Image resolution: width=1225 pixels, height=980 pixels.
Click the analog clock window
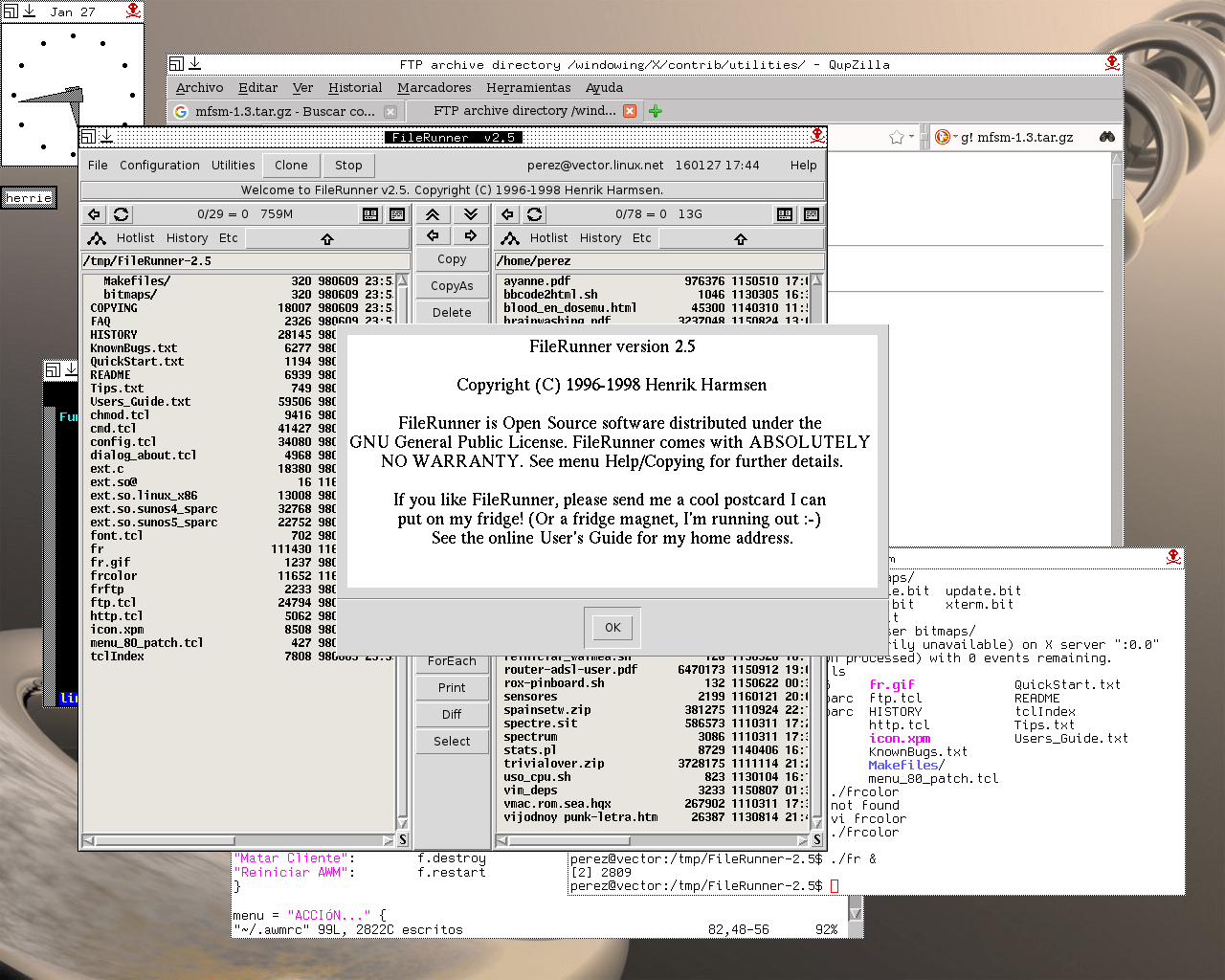[x=73, y=94]
